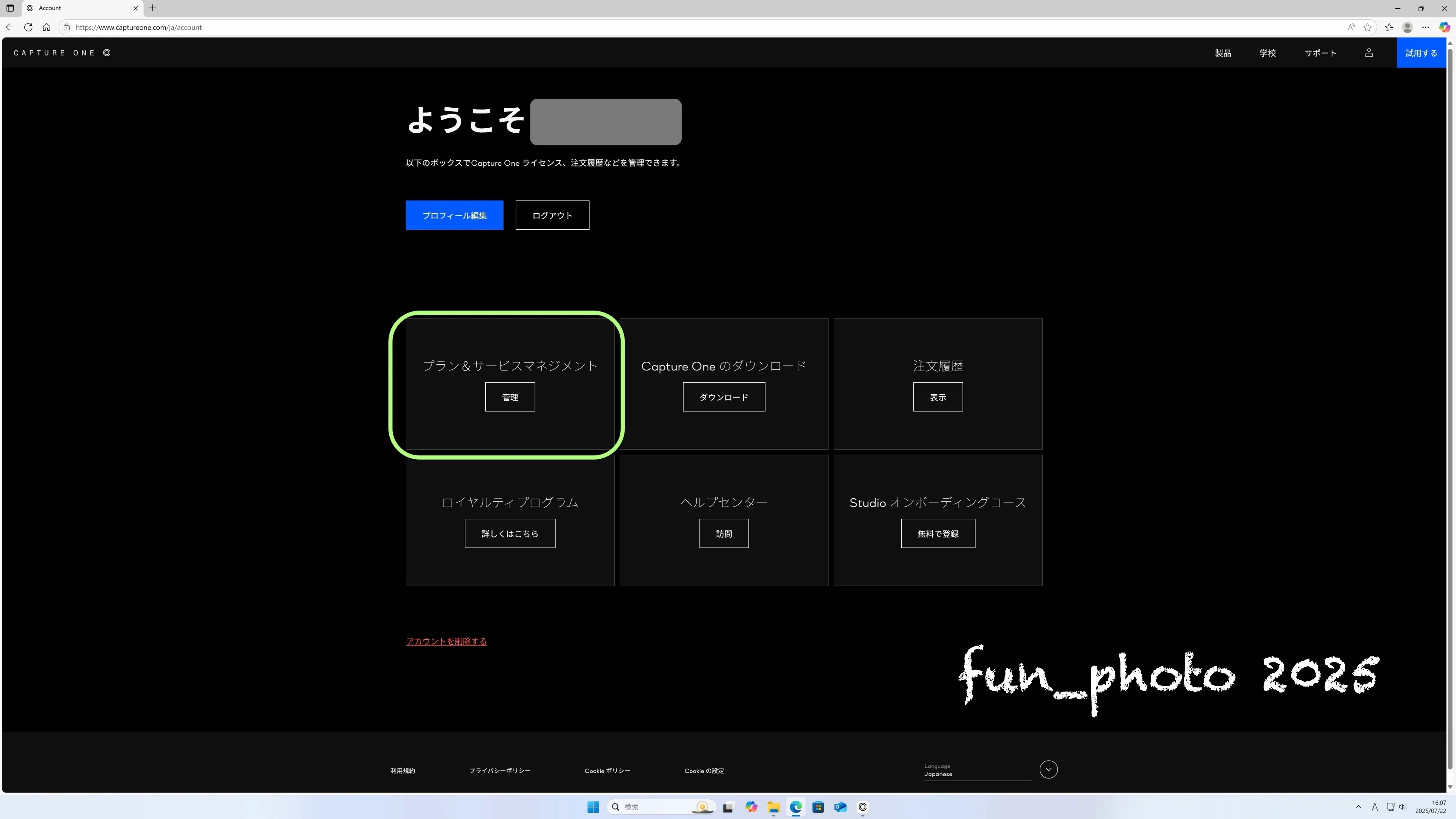This screenshot has width=1456, height=819.
Task: Open the Cookie の設定 footer link
Action: [704, 771]
